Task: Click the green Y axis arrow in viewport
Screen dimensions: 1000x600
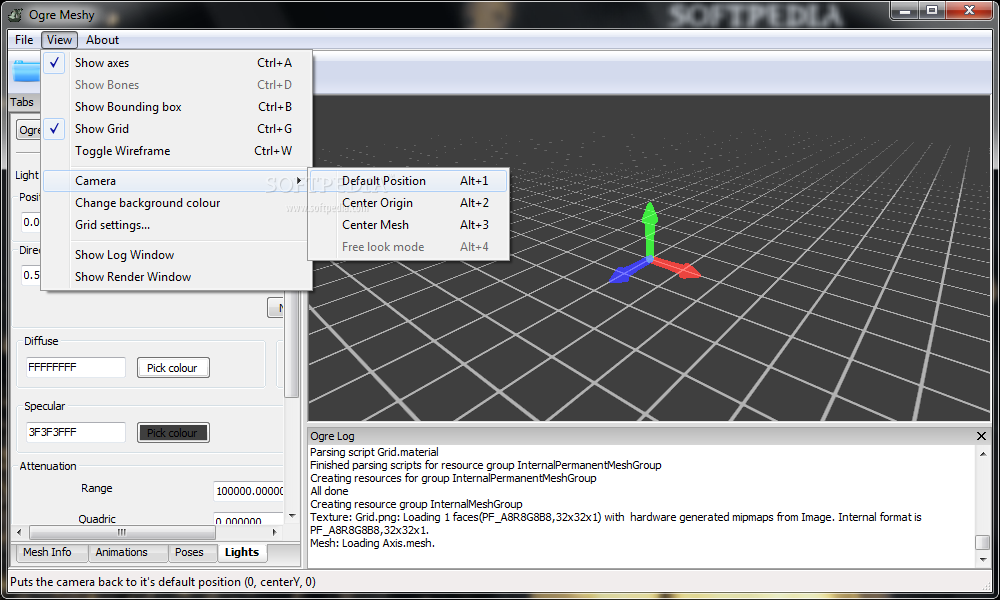Action: [x=649, y=228]
